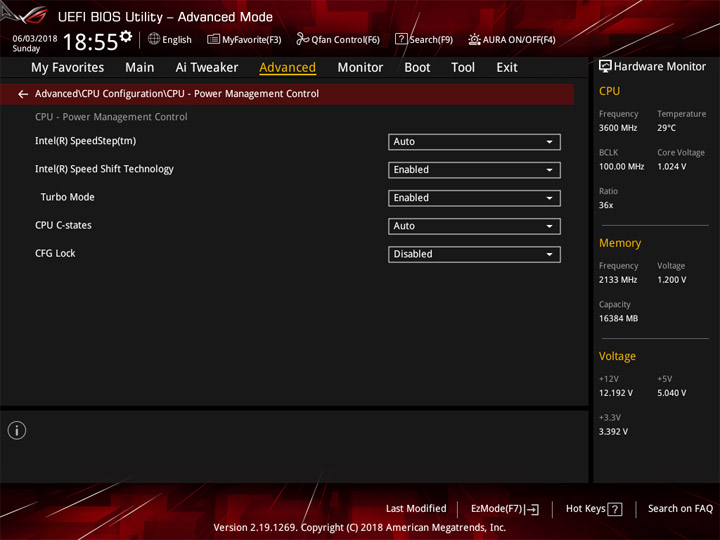
Task: Click Search on FAQ
Action: 681,509
